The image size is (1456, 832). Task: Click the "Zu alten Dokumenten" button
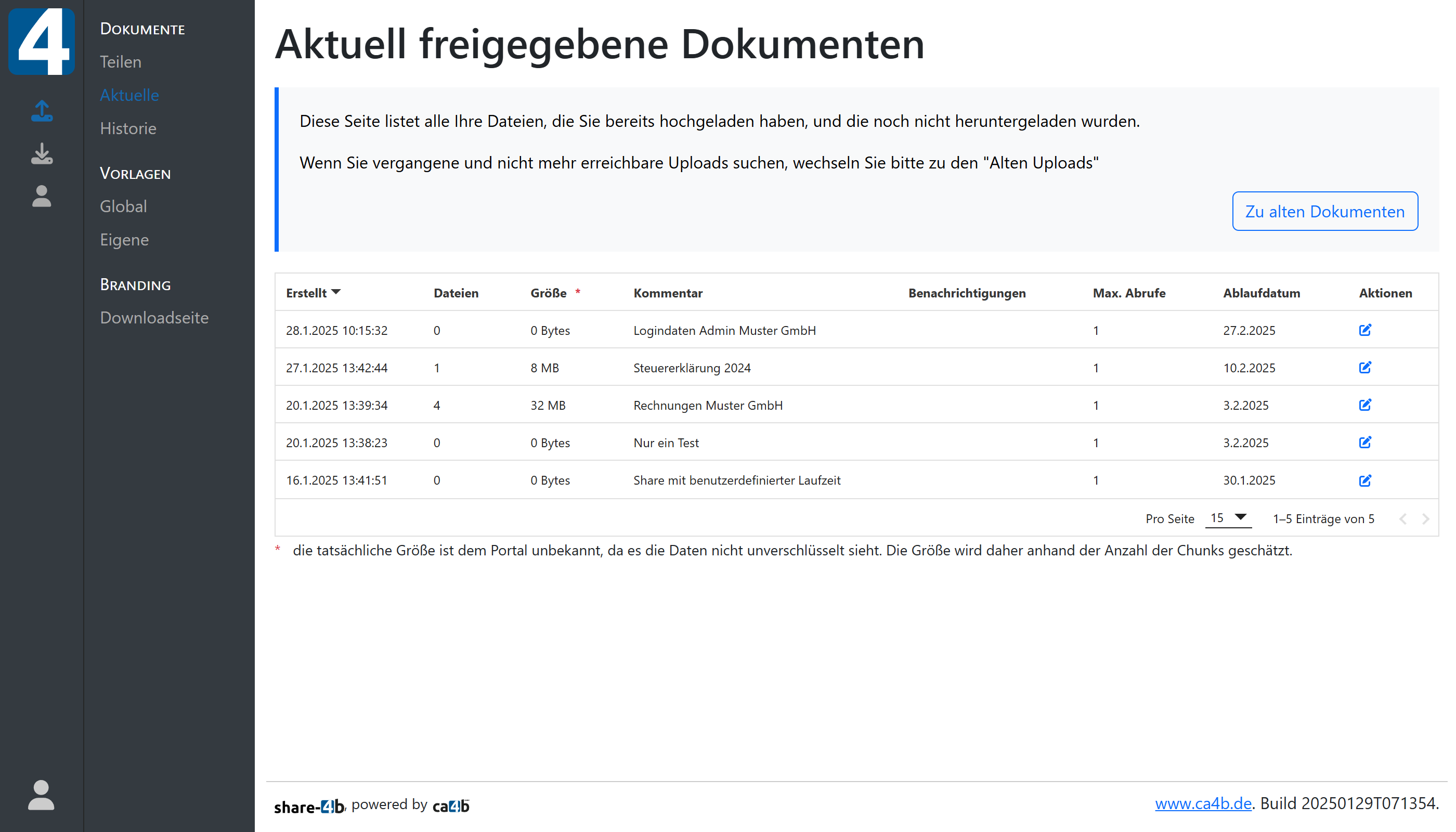point(1324,211)
